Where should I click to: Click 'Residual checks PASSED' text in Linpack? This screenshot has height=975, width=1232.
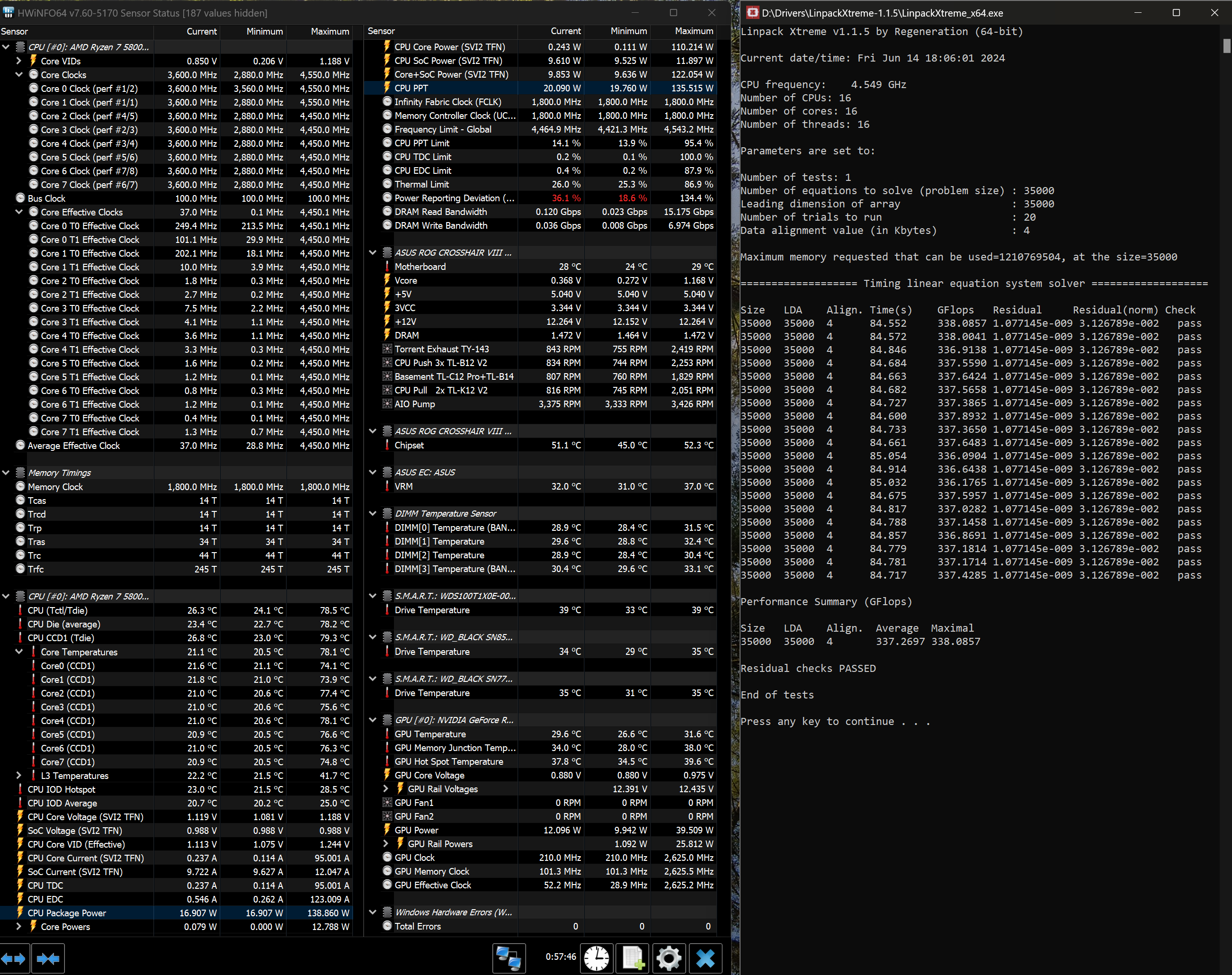click(x=808, y=669)
